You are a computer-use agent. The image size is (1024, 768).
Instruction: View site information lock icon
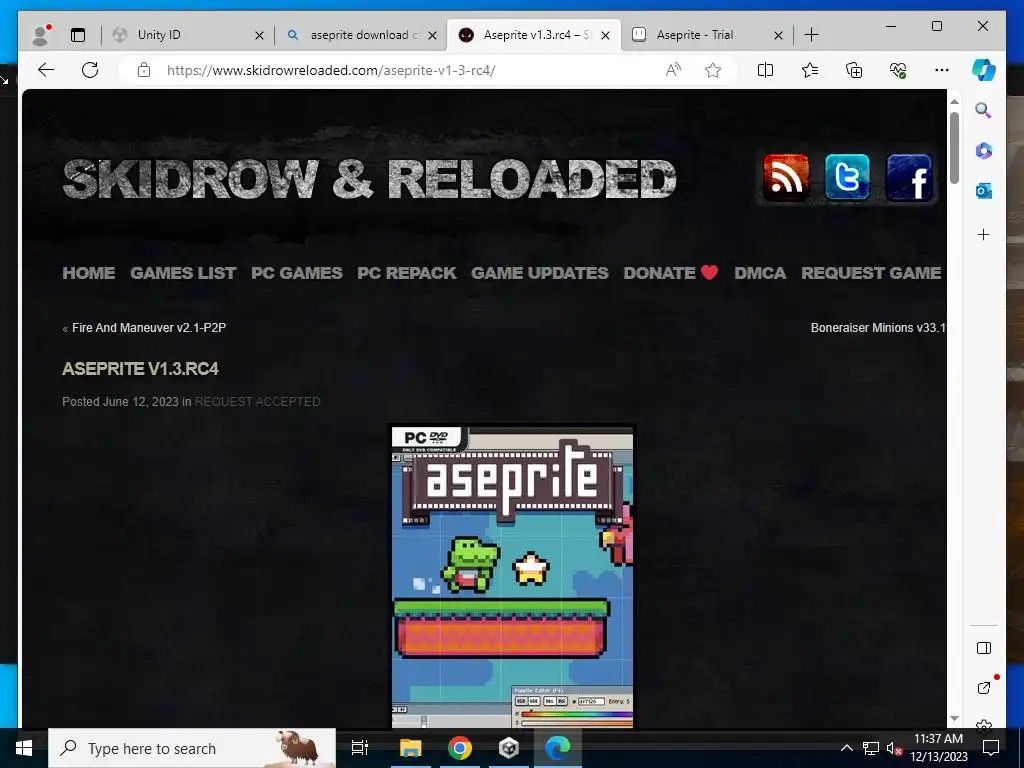(x=144, y=70)
